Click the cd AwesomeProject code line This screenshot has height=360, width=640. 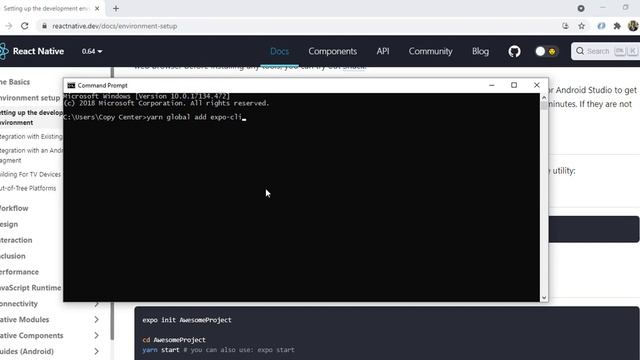coord(174,340)
